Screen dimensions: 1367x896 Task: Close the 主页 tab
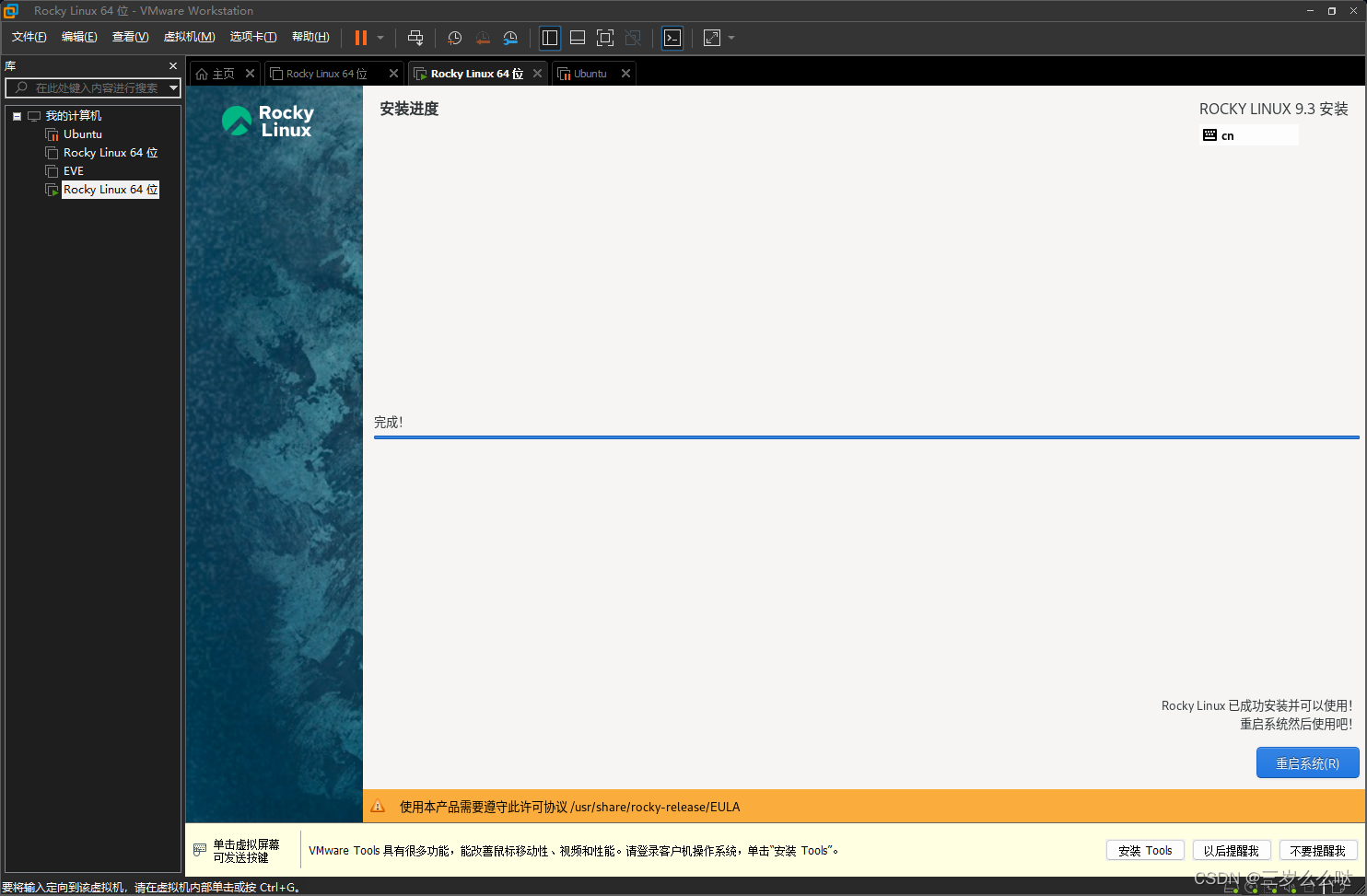[x=250, y=74]
